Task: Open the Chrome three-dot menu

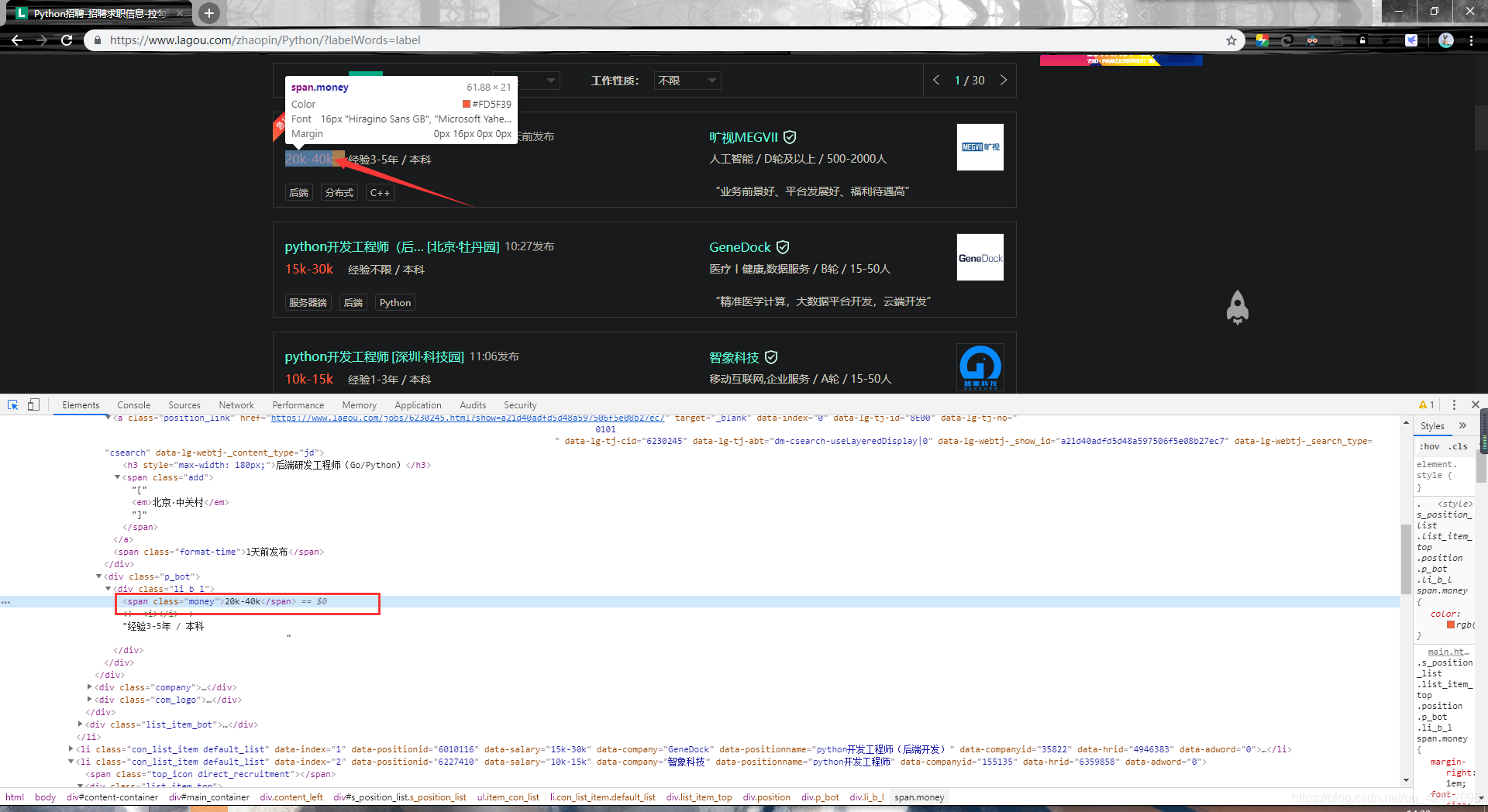Action: 1471,40
